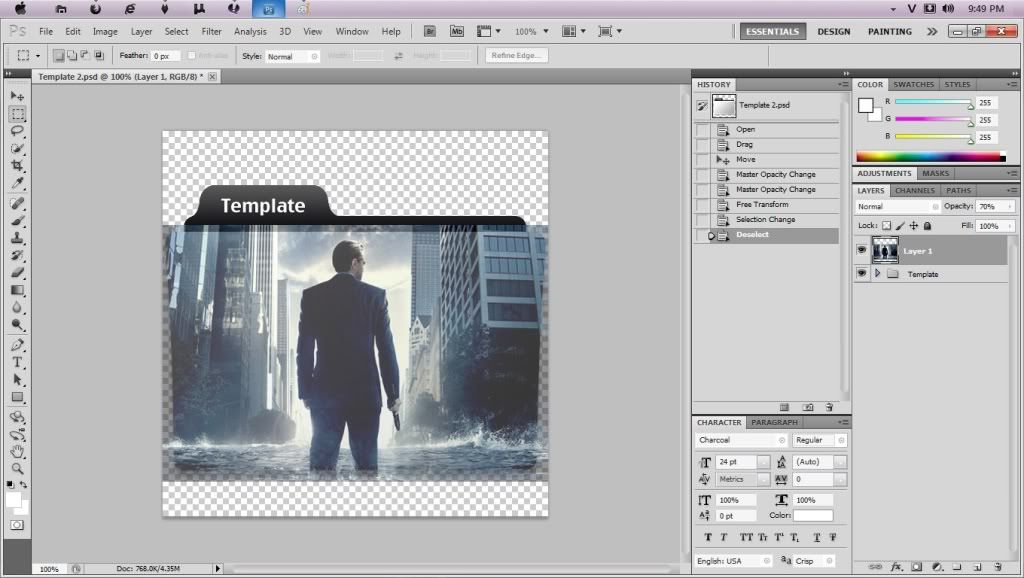Launch Adobe Bridge from the application bar
Screen dimensions: 1024x578
coord(430,31)
